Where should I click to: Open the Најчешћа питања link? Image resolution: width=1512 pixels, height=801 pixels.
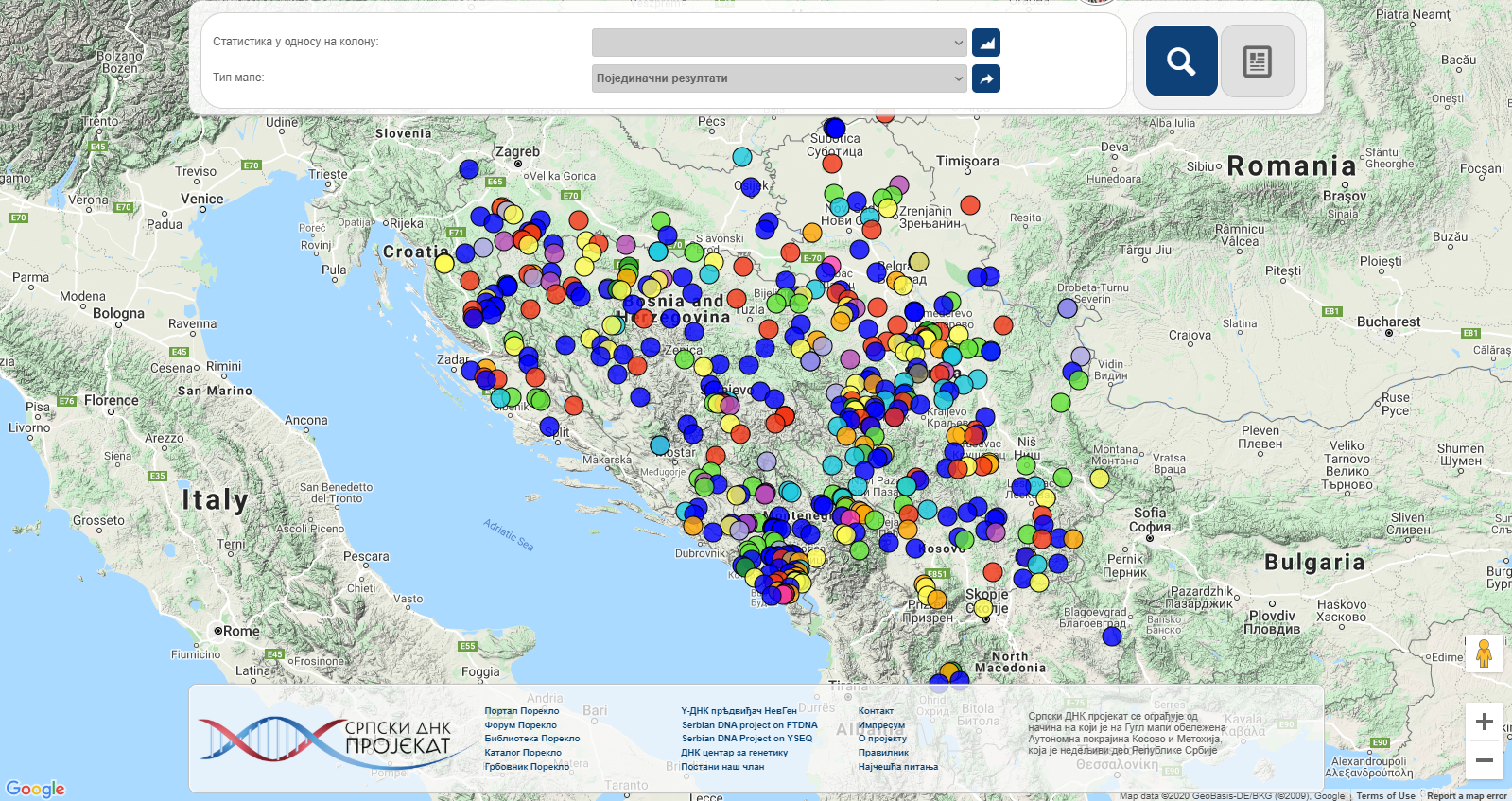[898, 767]
